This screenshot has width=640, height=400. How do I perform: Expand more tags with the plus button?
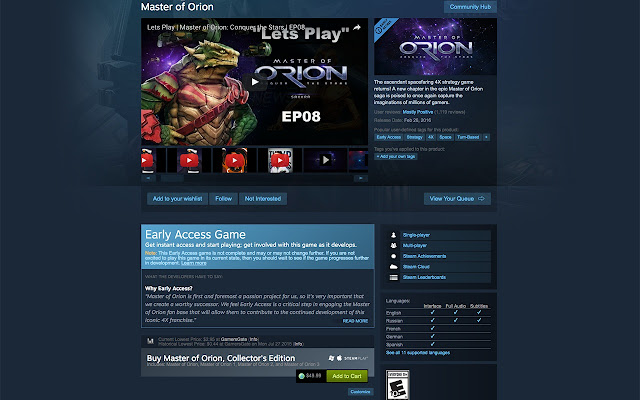486,137
